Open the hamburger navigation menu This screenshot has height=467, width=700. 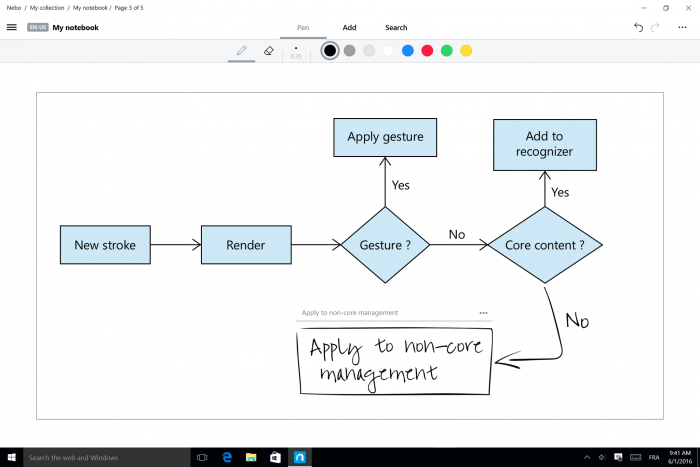pyautogui.click(x=12, y=28)
